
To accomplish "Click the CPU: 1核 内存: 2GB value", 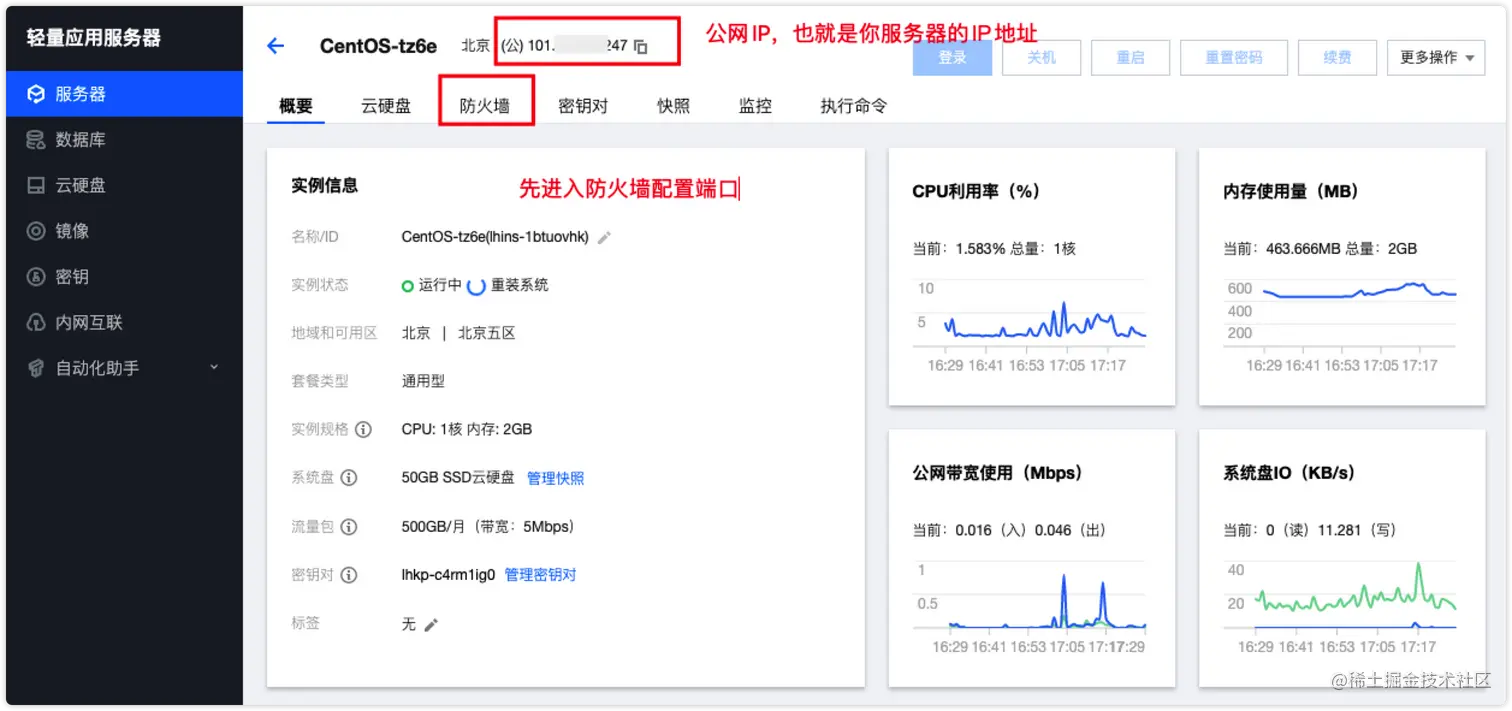I will click(x=467, y=430).
